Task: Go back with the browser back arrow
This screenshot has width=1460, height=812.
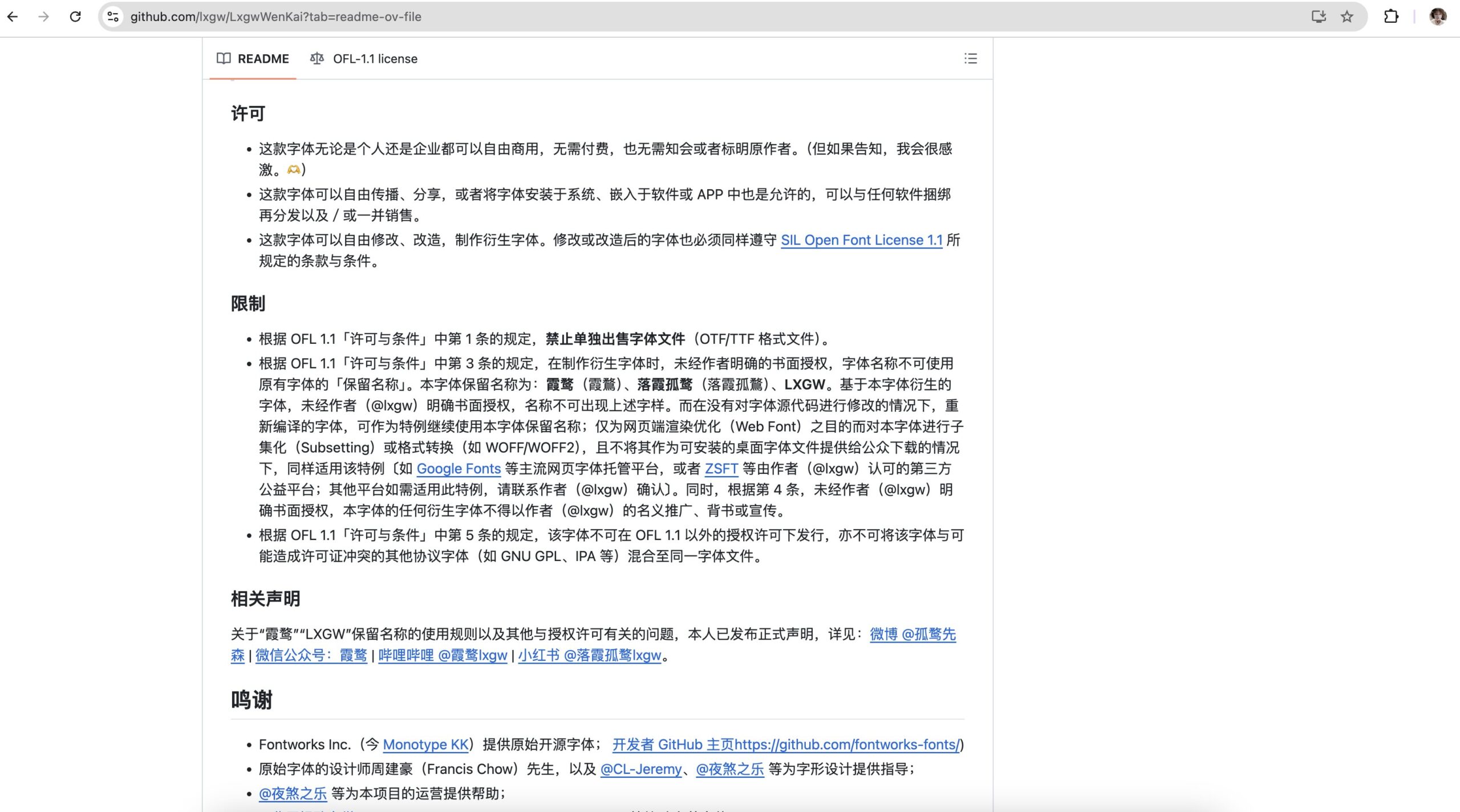Action: pyautogui.click(x=13, y=17)
